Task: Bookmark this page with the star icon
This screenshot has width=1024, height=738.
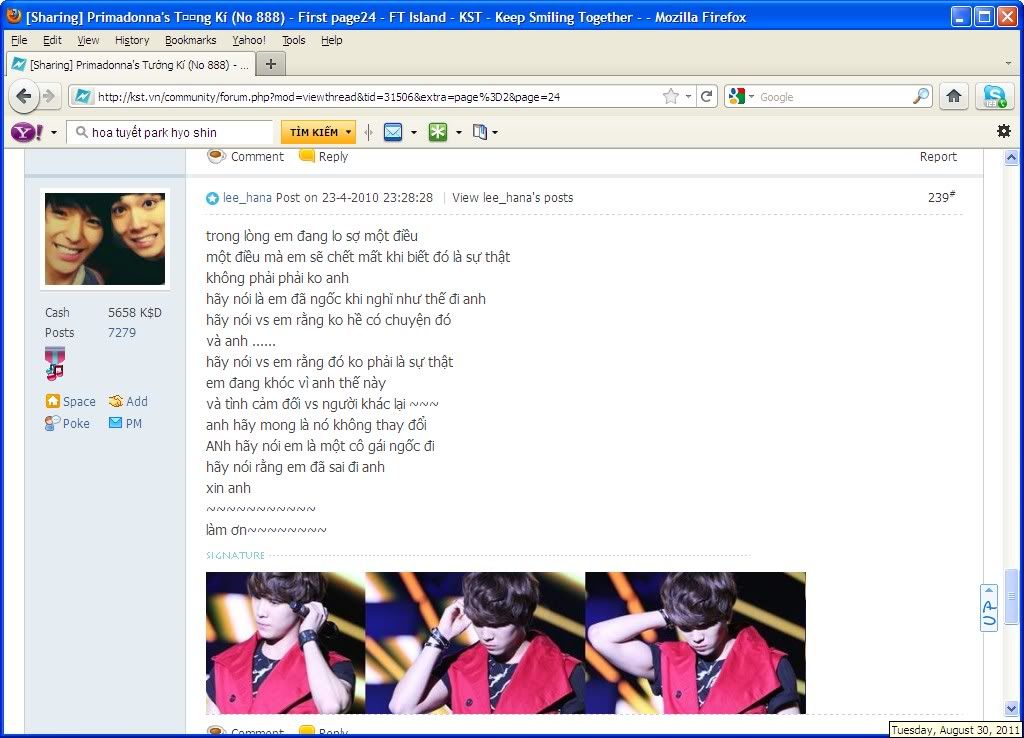Action: (670, 97)
